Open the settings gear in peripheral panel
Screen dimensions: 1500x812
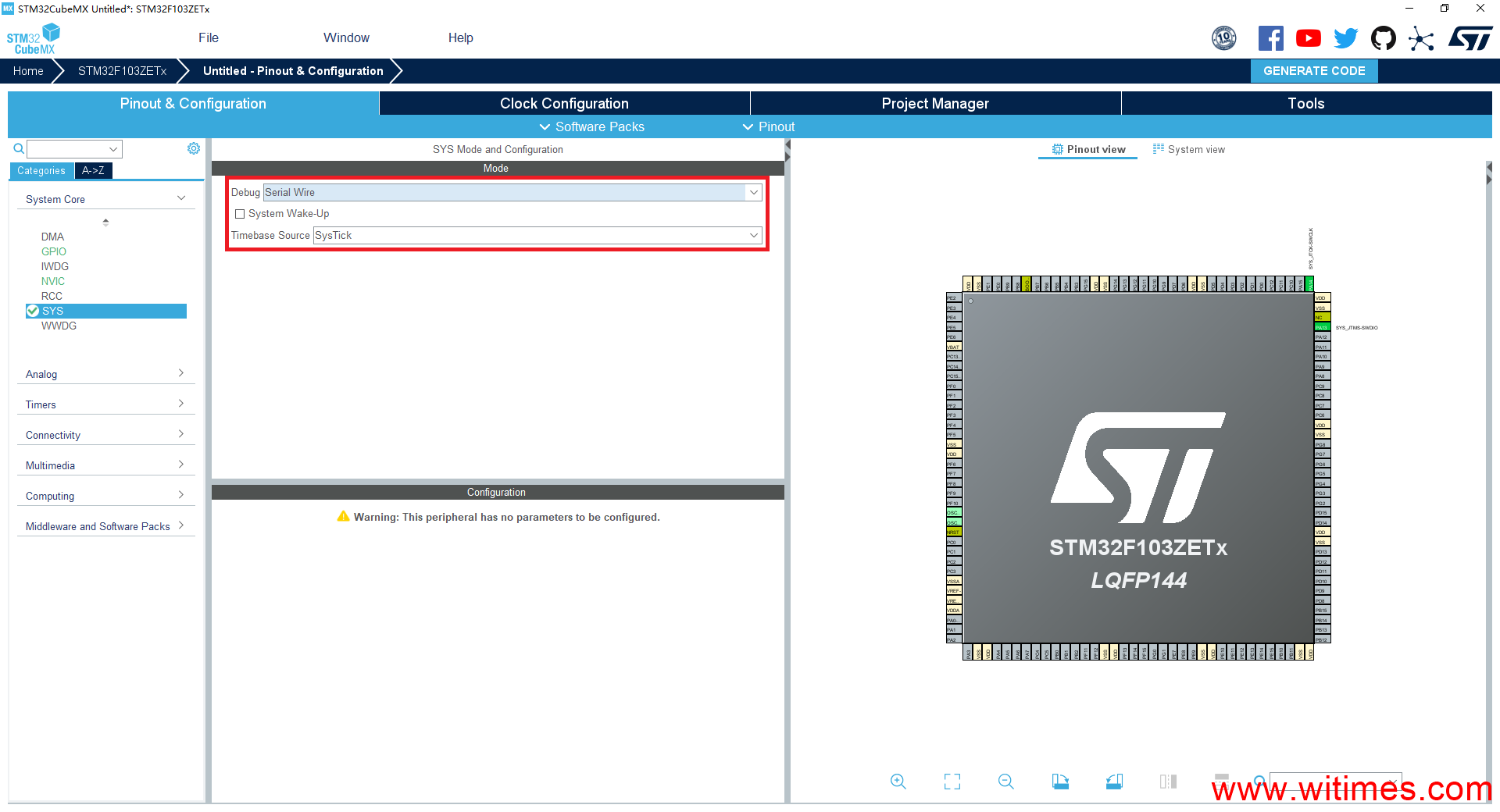[x=194, y=148]
